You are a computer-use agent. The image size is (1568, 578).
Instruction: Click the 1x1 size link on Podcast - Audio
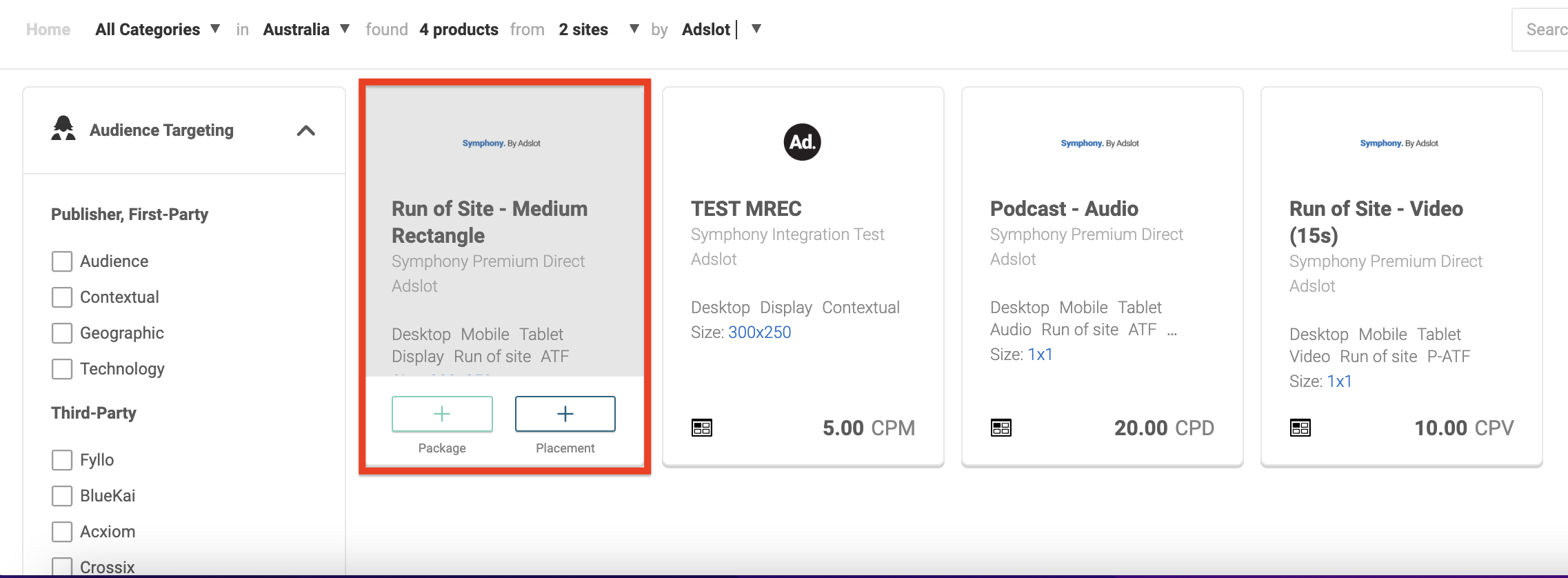point(1041,355)
